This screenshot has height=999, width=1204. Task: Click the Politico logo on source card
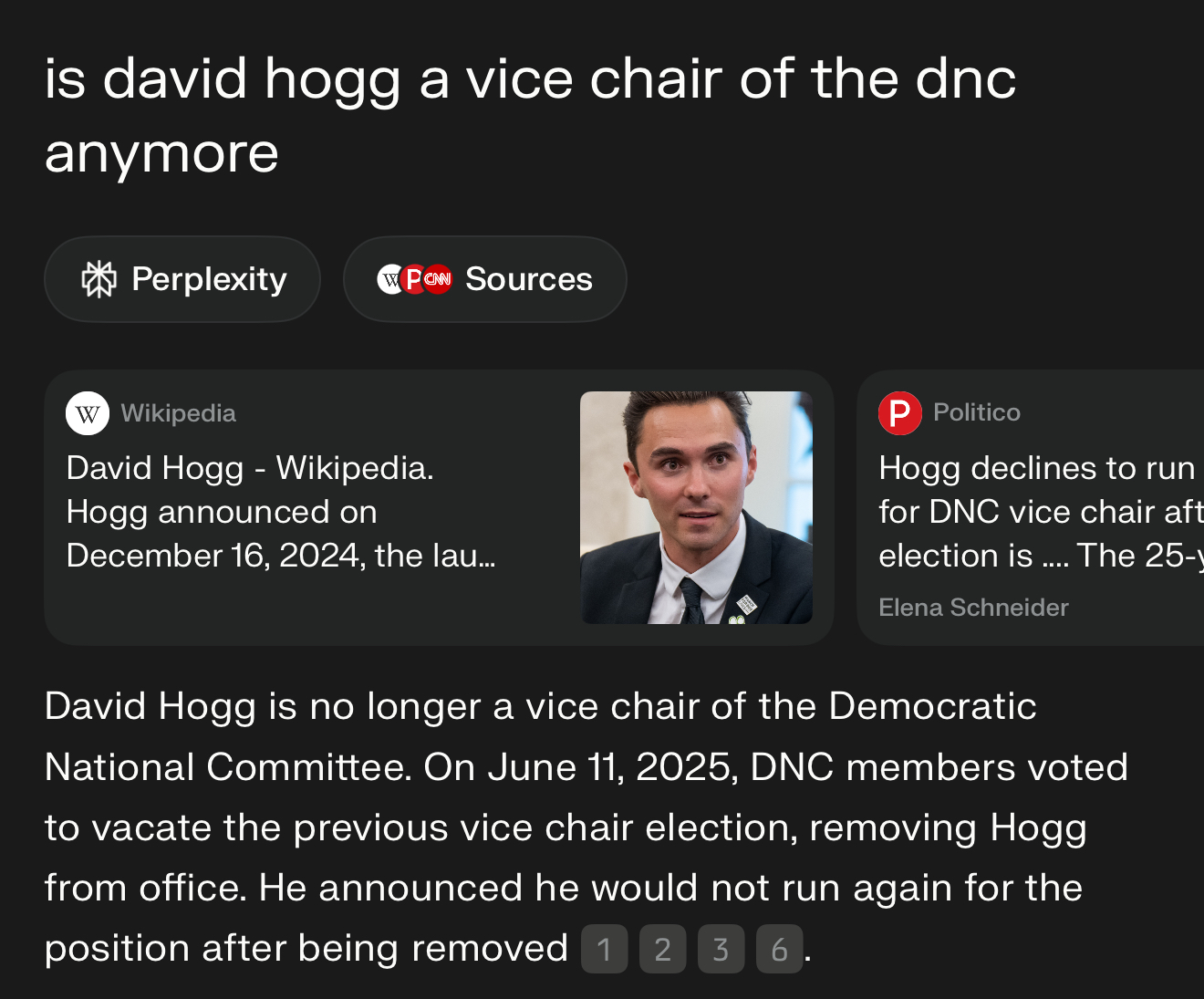(x=899, y=412)
